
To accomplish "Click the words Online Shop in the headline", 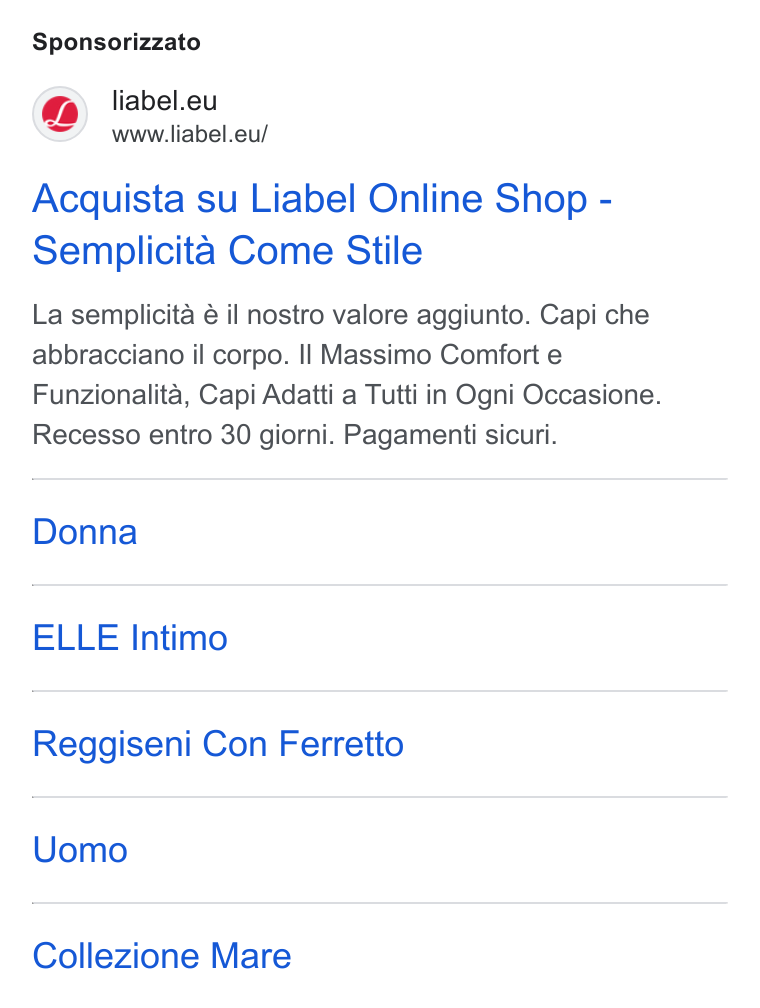I will (478, 198).
